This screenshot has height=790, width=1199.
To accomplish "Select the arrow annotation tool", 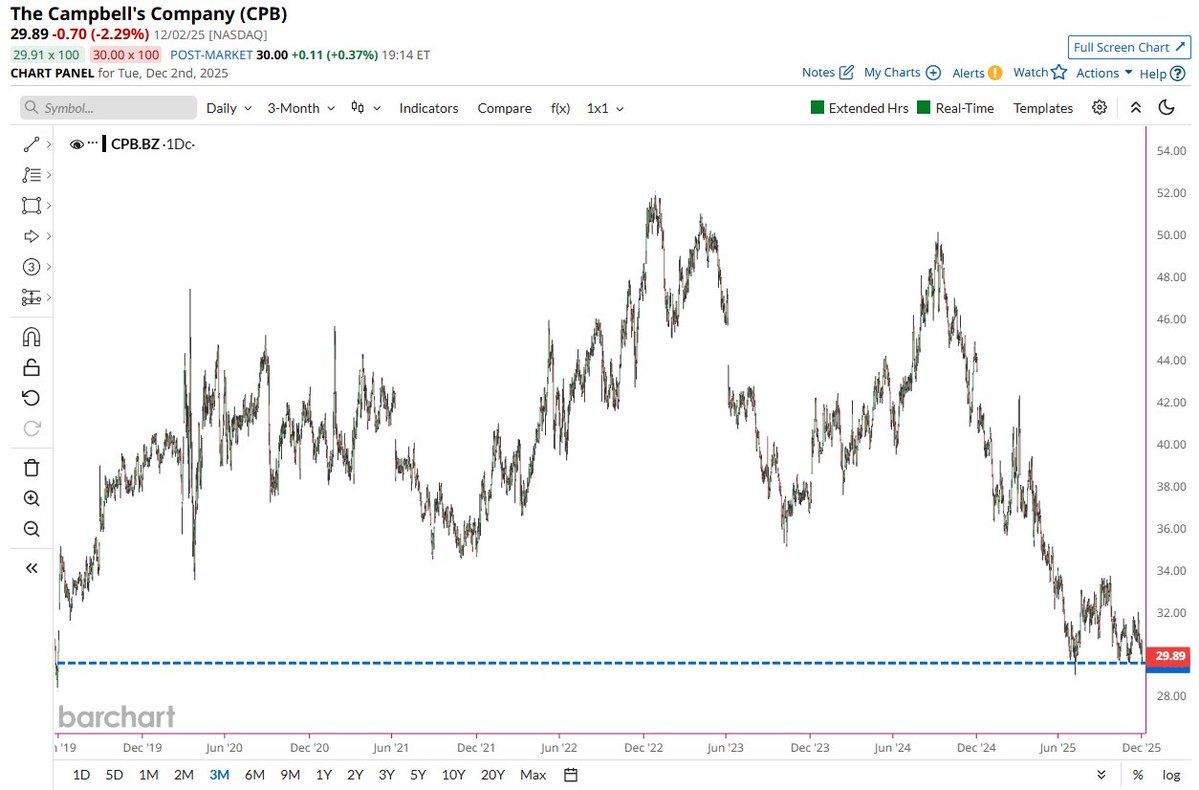I will (31, 236).
